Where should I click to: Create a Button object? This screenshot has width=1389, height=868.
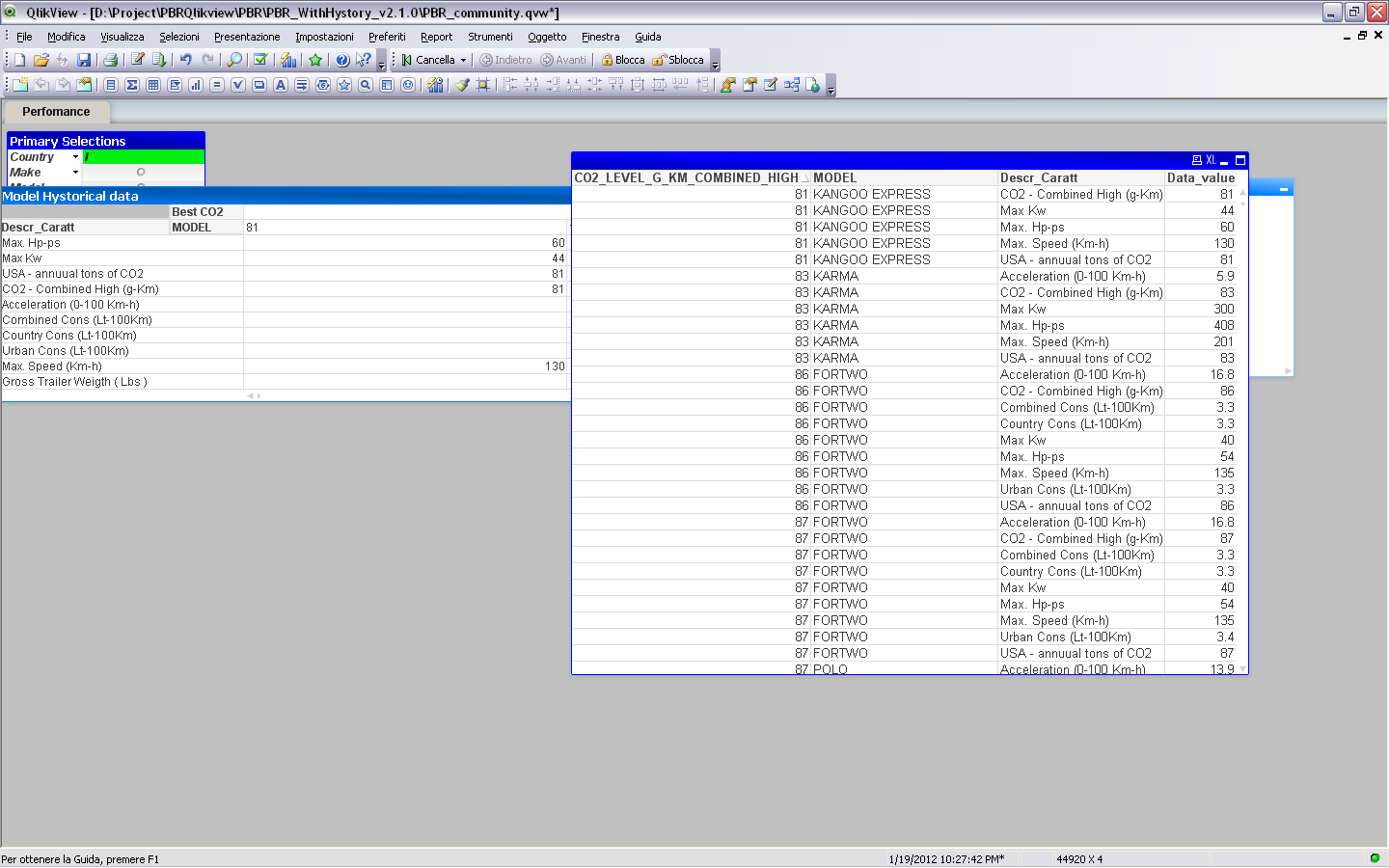(259, 85)
